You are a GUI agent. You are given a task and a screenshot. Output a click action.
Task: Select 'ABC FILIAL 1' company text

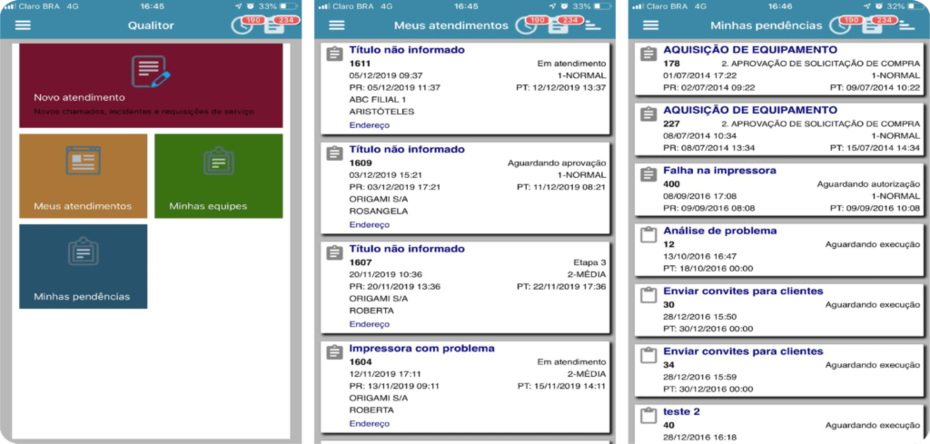(378, 99)
